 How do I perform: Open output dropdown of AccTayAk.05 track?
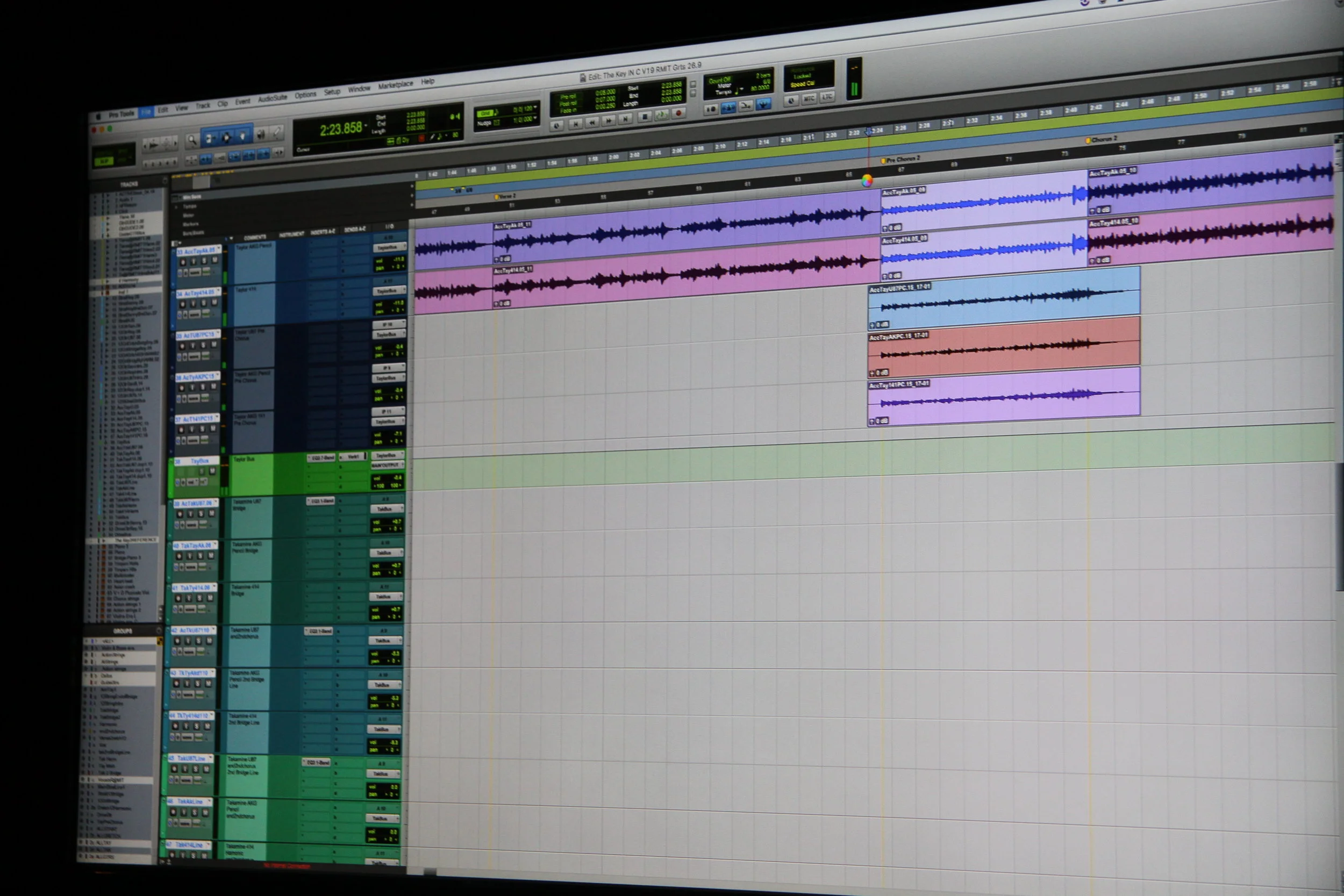389,248
